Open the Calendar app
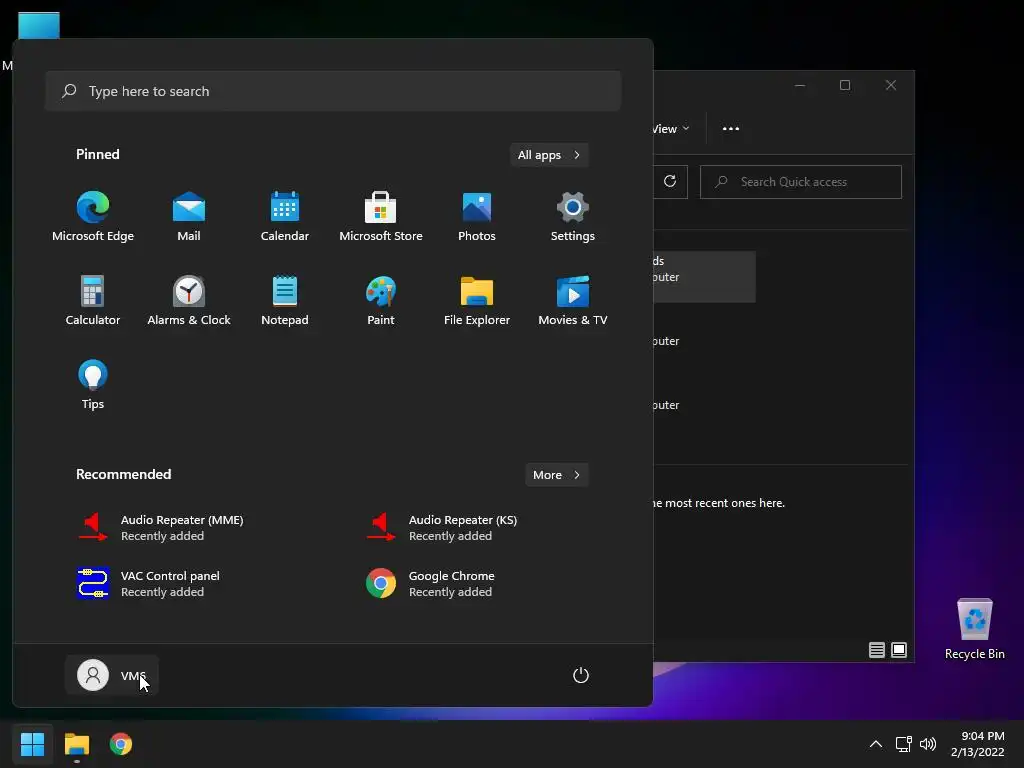The image size is (1024, 768). pos(285,217)
